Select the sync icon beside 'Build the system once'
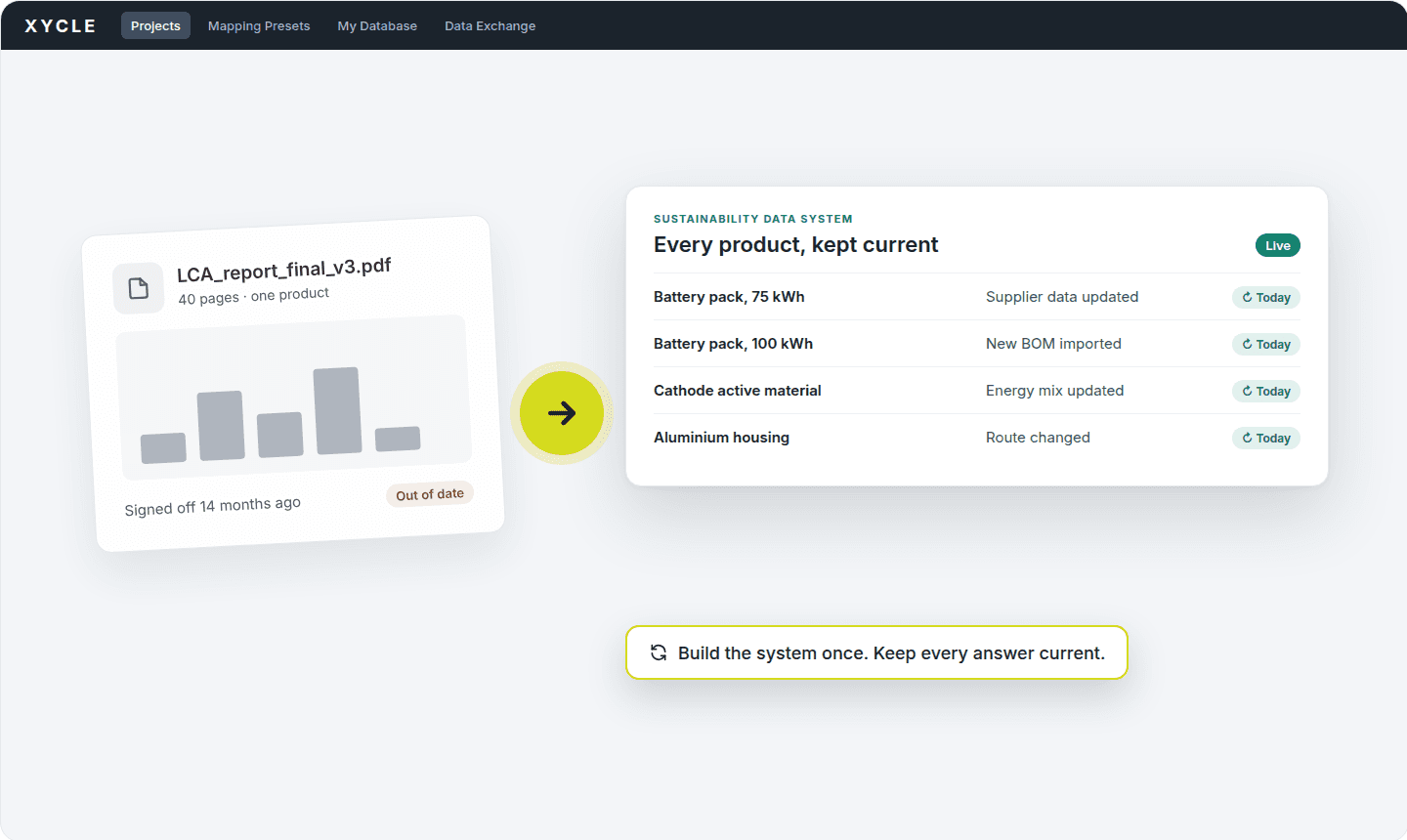The width and height of the screenshot is (1407, 840). (x=659, y=652)
